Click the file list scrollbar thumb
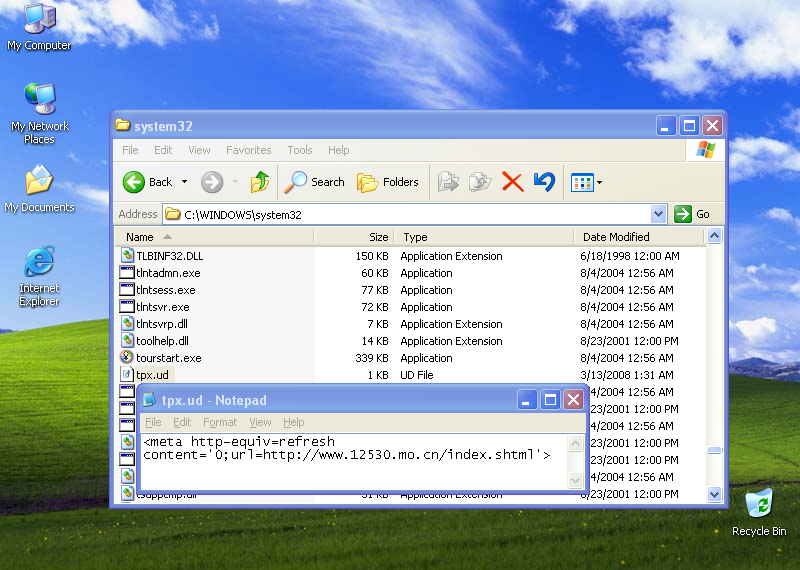 714,450
